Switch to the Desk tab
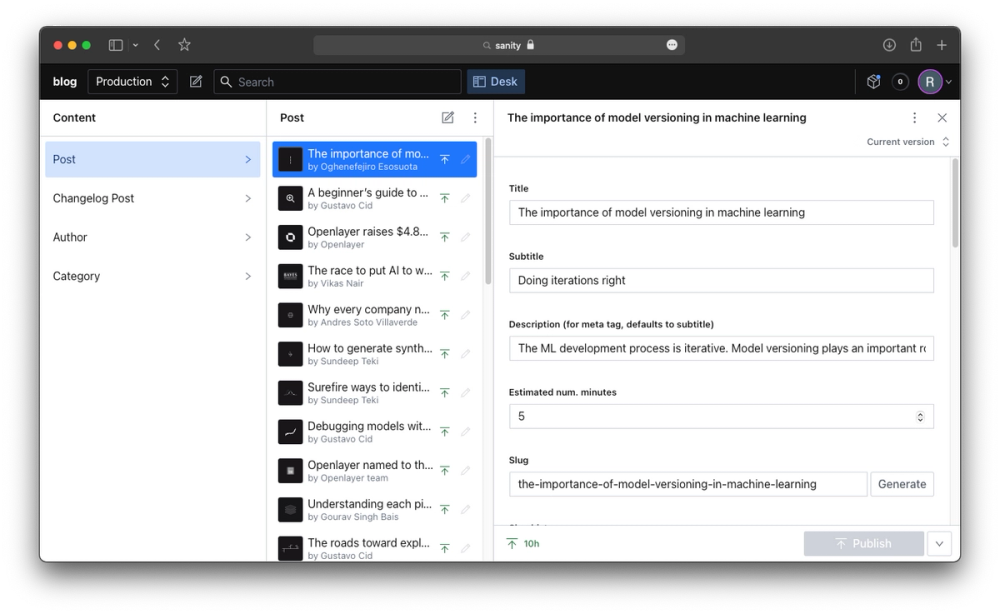Viewport: 1000px width, 614px height. (x=495, y=81)
